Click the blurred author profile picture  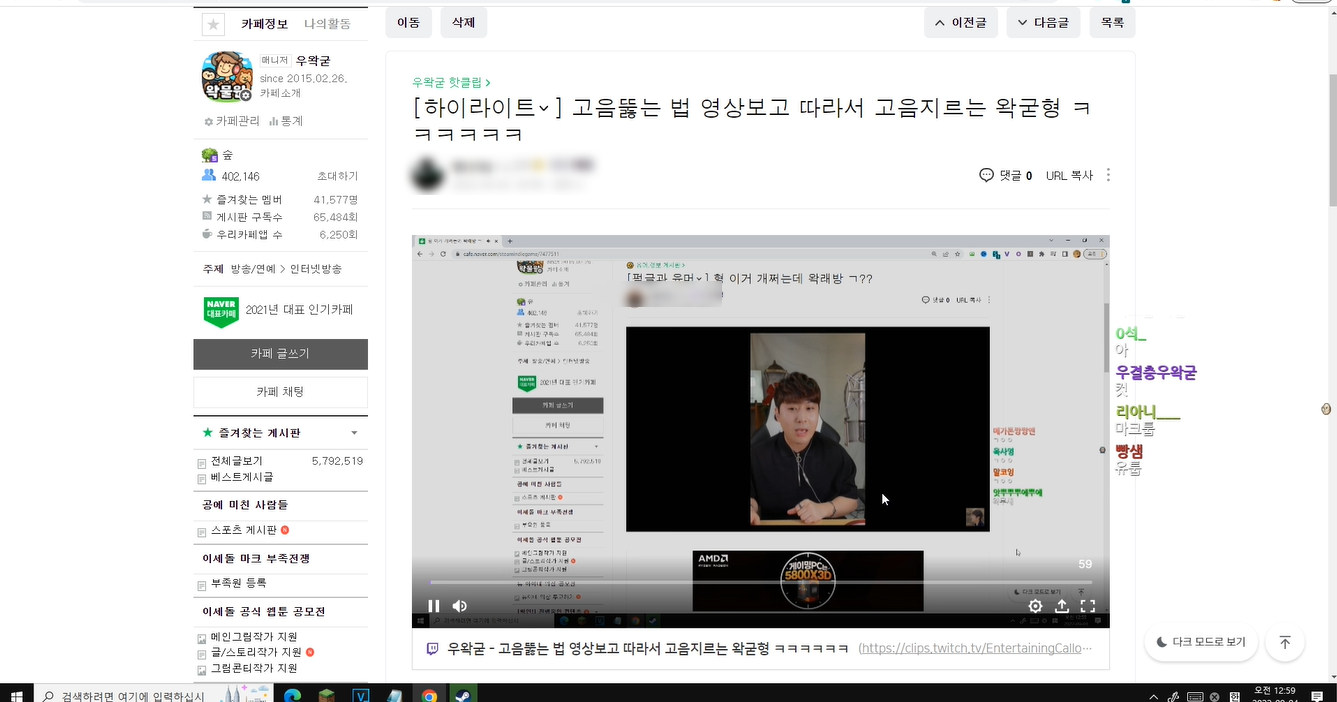point(428,175)
